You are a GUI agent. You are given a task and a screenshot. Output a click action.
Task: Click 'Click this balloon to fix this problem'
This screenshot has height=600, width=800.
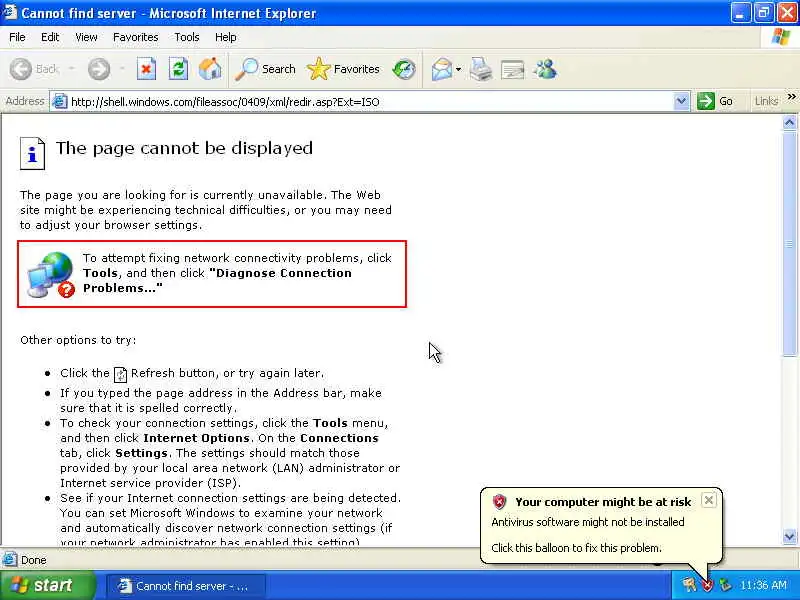coord(577,548)
